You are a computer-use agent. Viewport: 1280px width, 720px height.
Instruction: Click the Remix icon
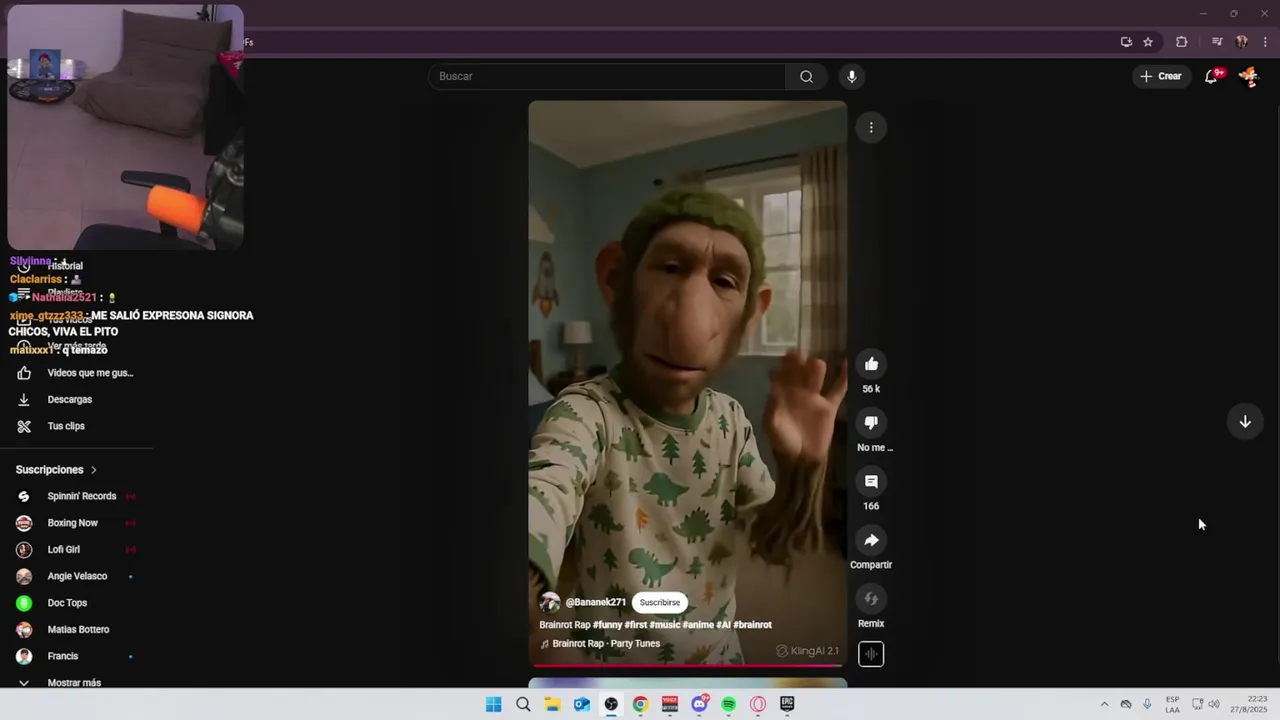tap(871, 599)
